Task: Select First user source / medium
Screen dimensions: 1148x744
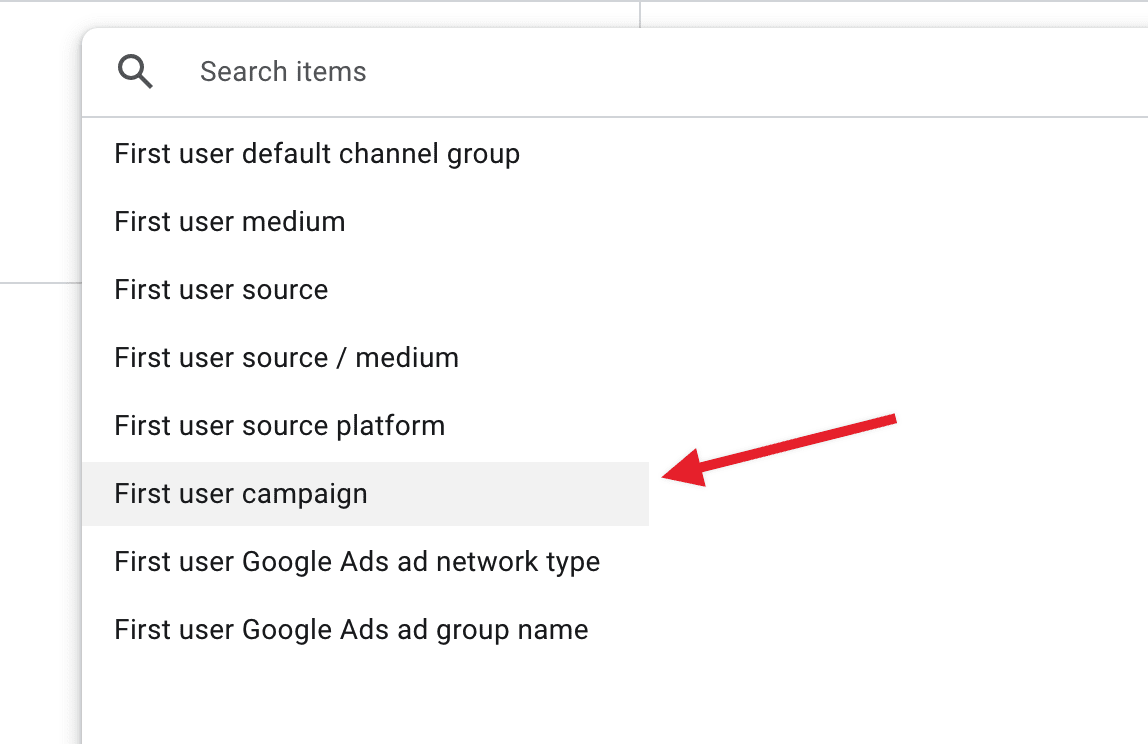Action: (286, 358)
